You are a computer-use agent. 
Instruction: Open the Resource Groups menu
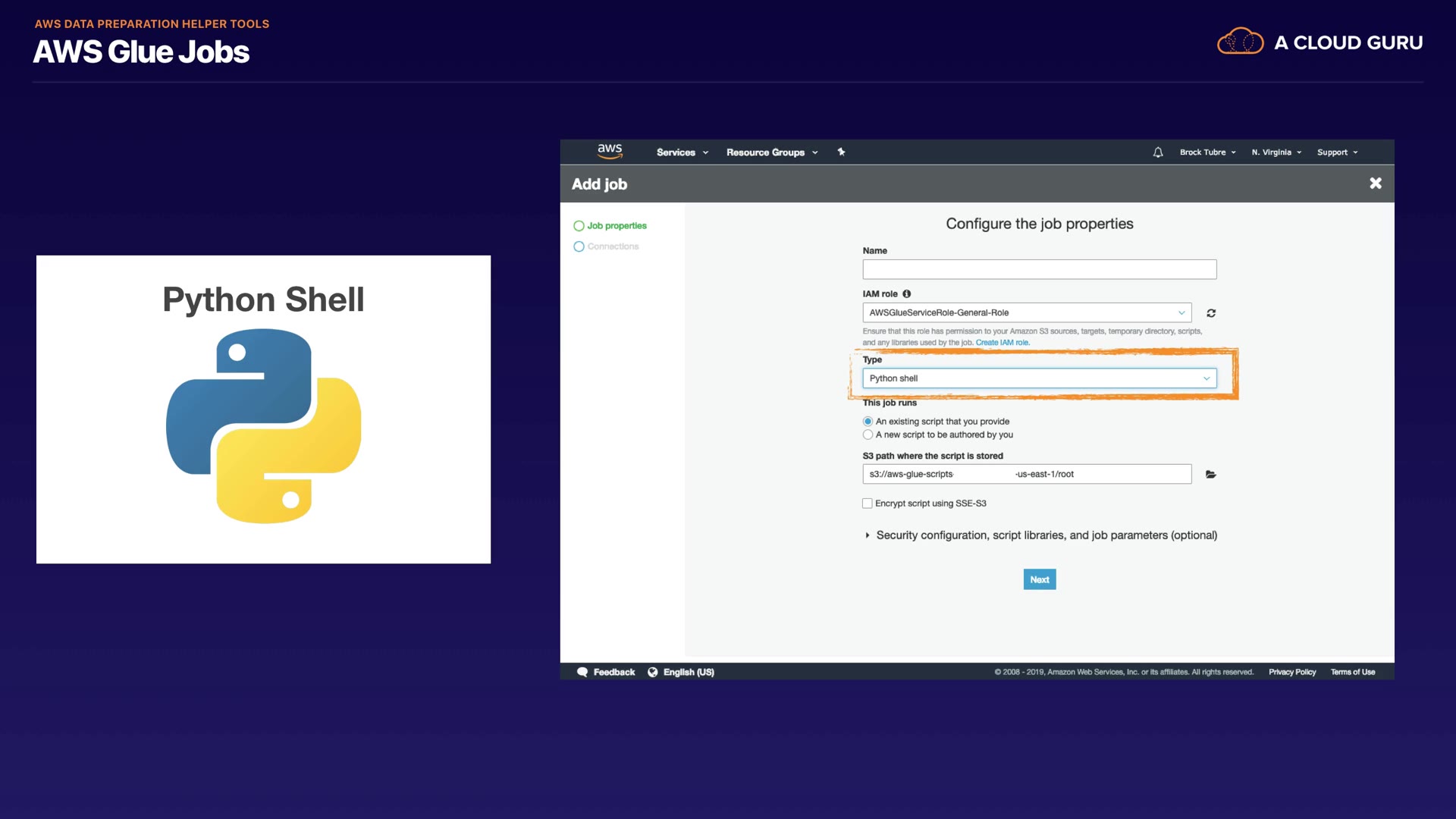tap(771, 152)
